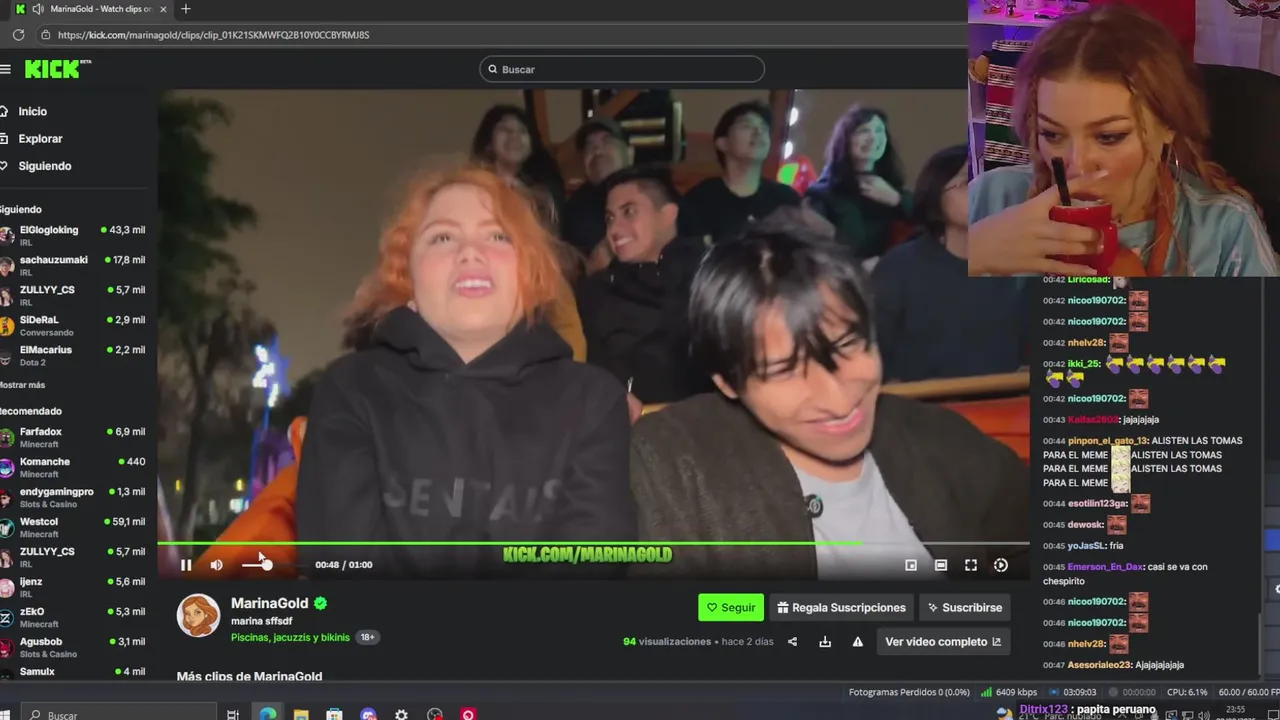Open zEkO recommended channel
Viewport: 1280px width, 720px height.
point(73,617)
